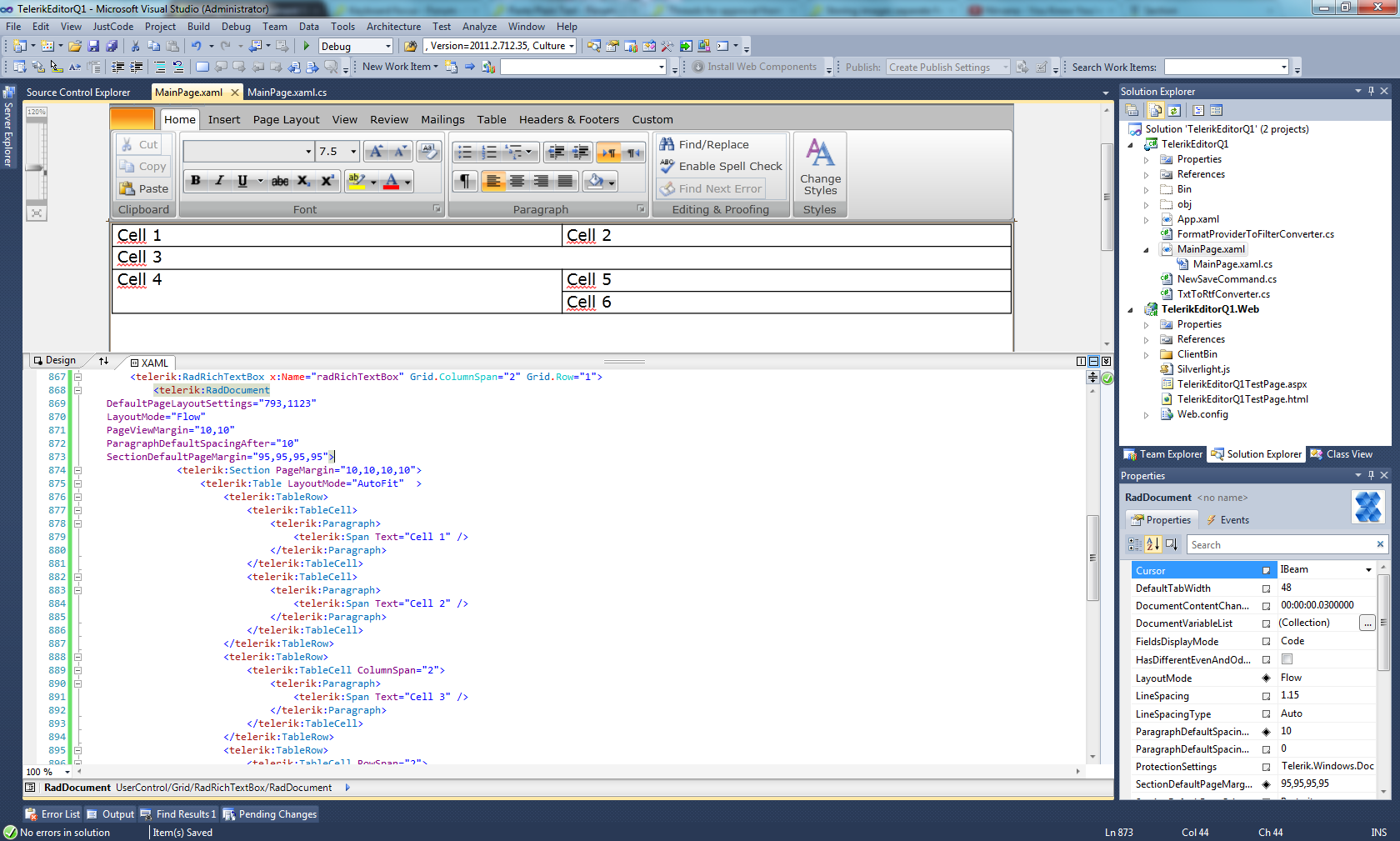
Task: Click the show formatting symbols pilcrow icon
Action: pyautogui.click(x=465, y=181)
